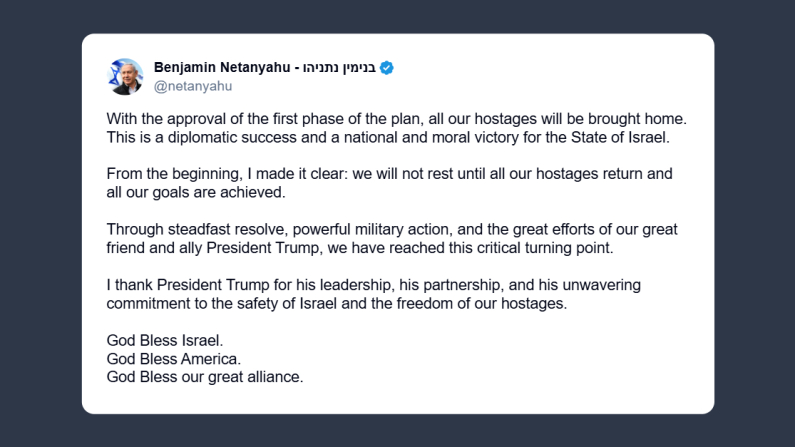The width and height of the screenshot is (795, 447).
Task: Click the line starting "With the approval"
Action: click(x=396, y=118)
